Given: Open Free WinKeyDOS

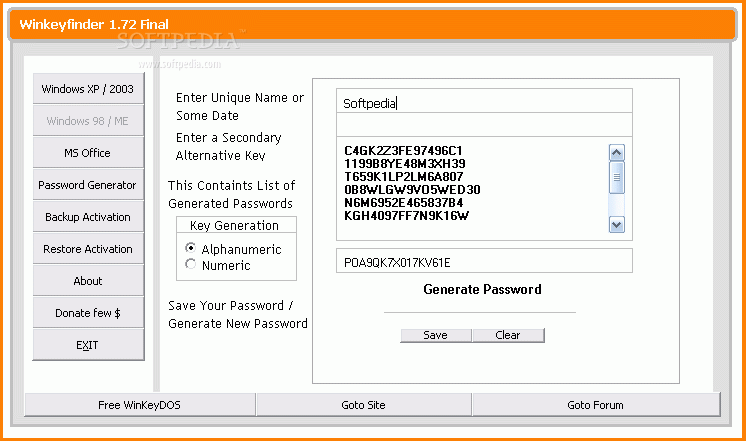Looking at the screenshot, I should (x=140, y=405).
